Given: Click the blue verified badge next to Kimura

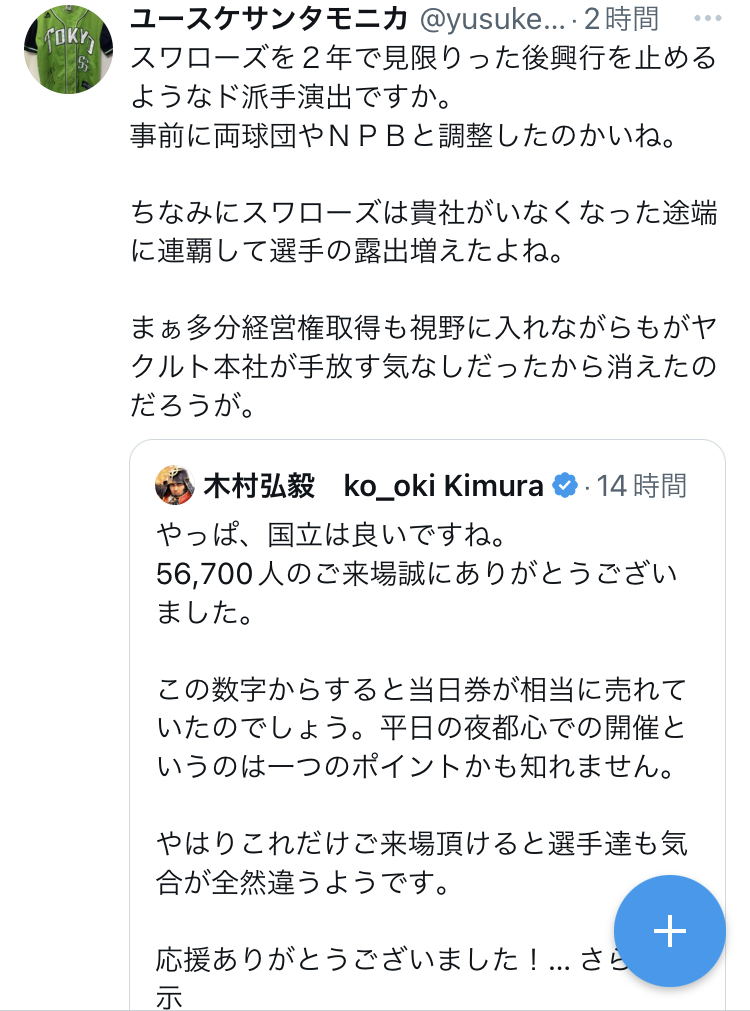Looking at the screenshot, I should (x=565, y=486).
